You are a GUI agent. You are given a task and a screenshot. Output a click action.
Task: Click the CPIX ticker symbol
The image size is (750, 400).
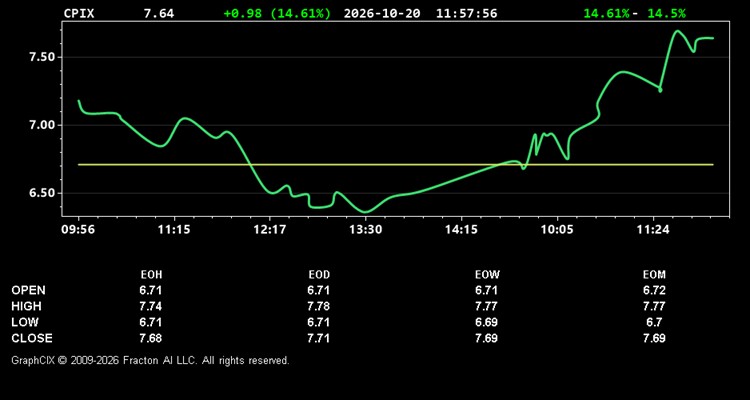pyautogui.click(x=79, y=13)
